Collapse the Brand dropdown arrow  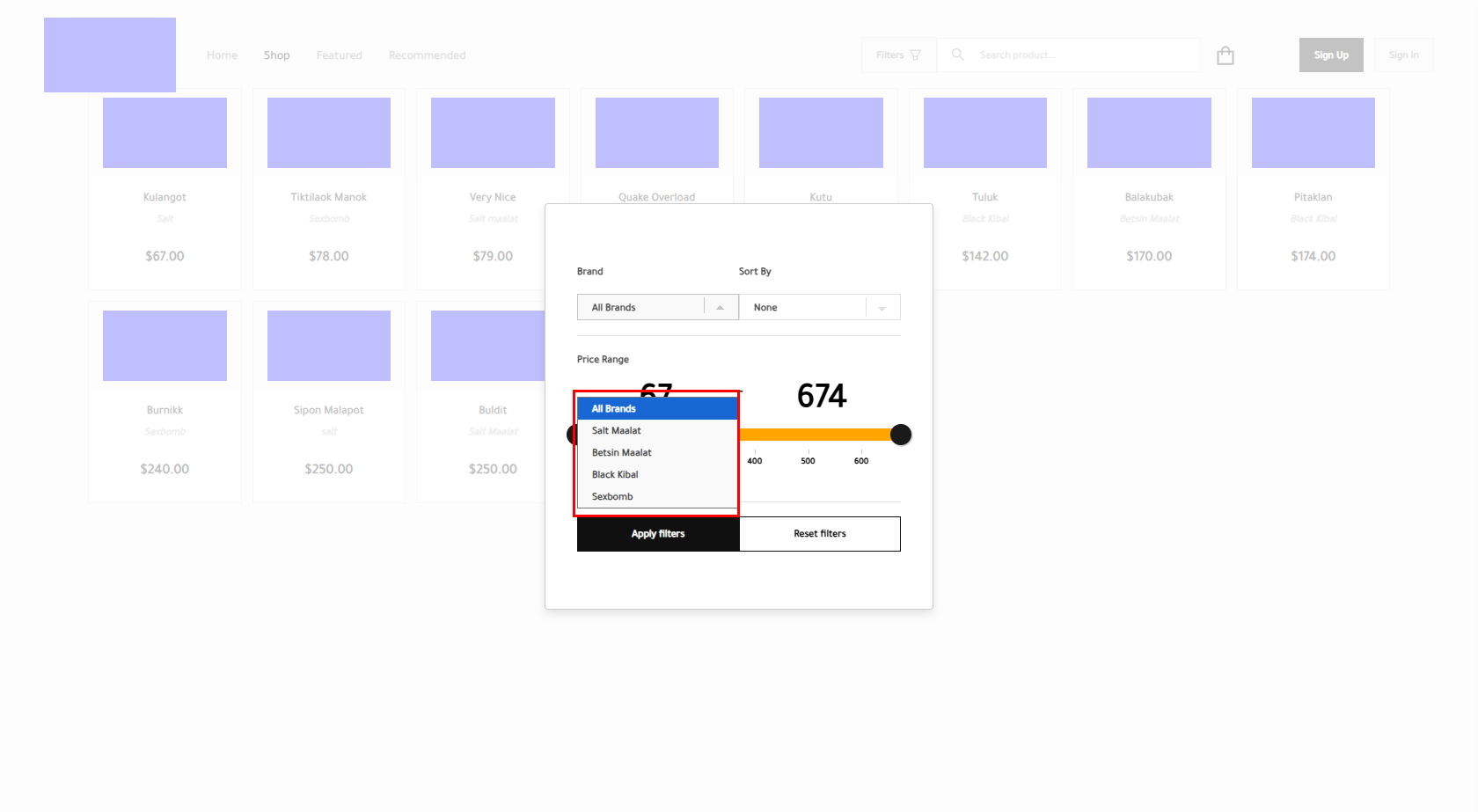click(720, 307)
